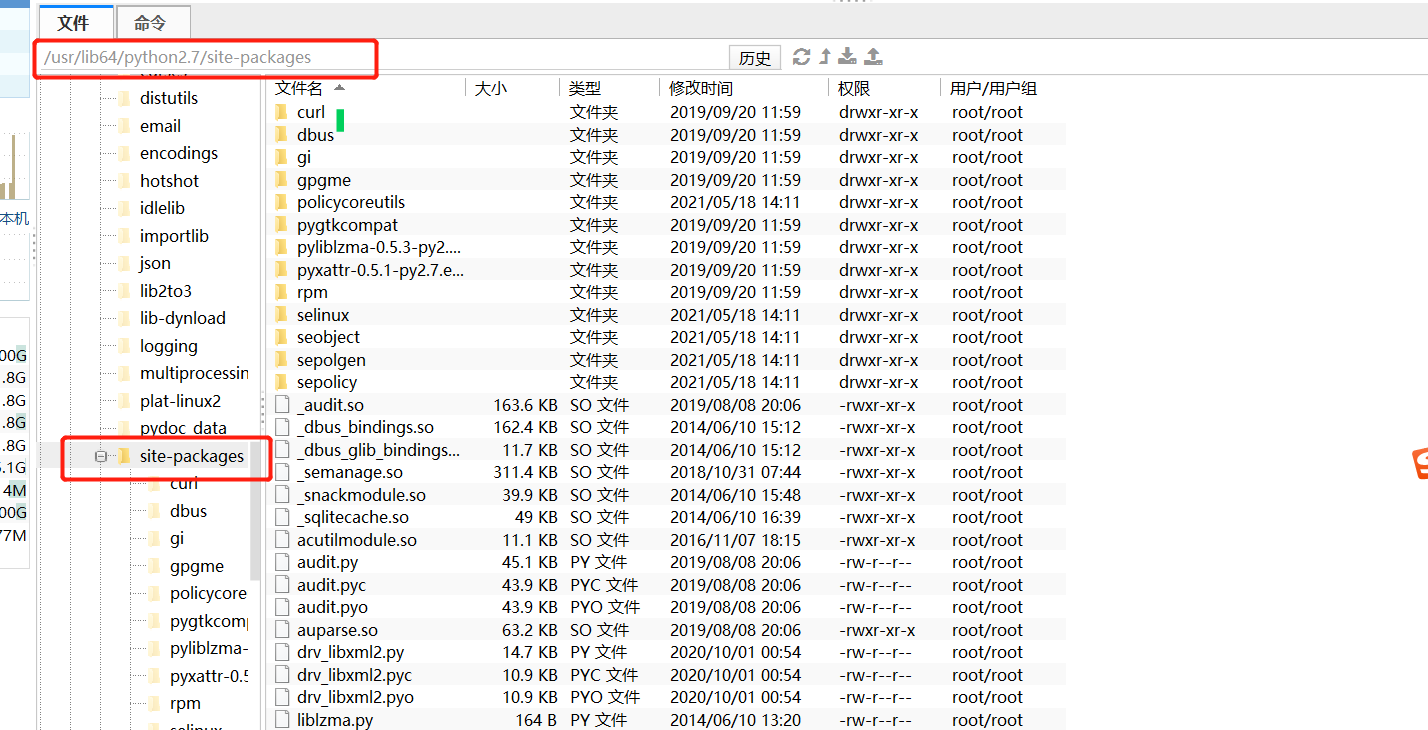
Task: Open the gpgme folder in the file list
Action: pos(321,179)
